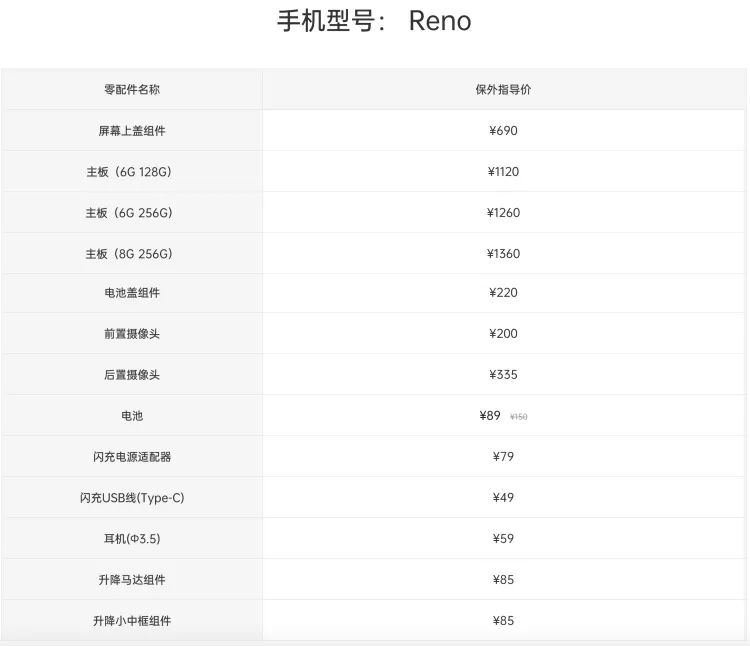The image size is (750, 646).
Task: Click the ¥690 screen assembly price
Action: coord(503,130)
